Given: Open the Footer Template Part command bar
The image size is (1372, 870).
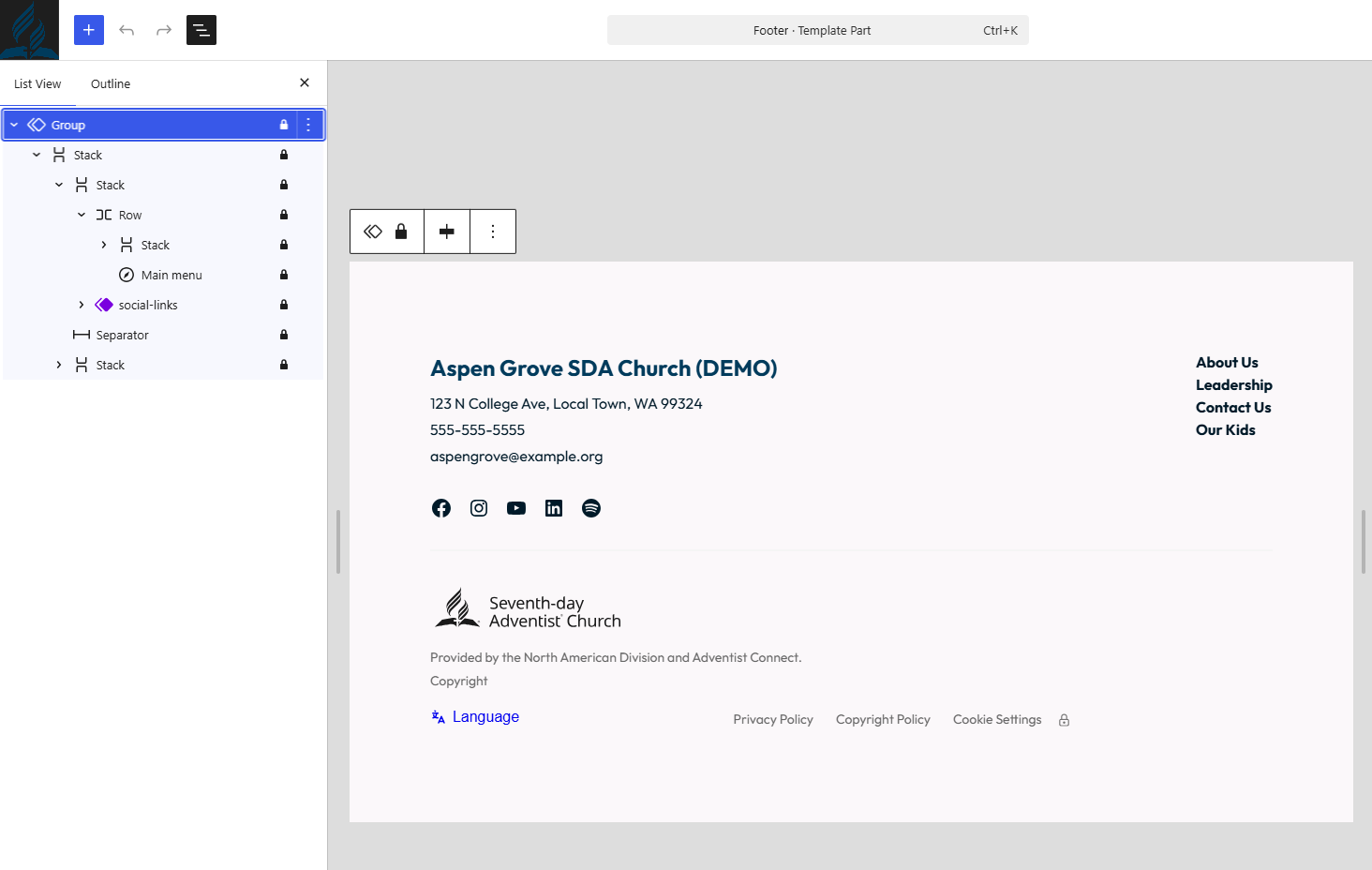Looking at the screenshot, I should pos(818,30).
